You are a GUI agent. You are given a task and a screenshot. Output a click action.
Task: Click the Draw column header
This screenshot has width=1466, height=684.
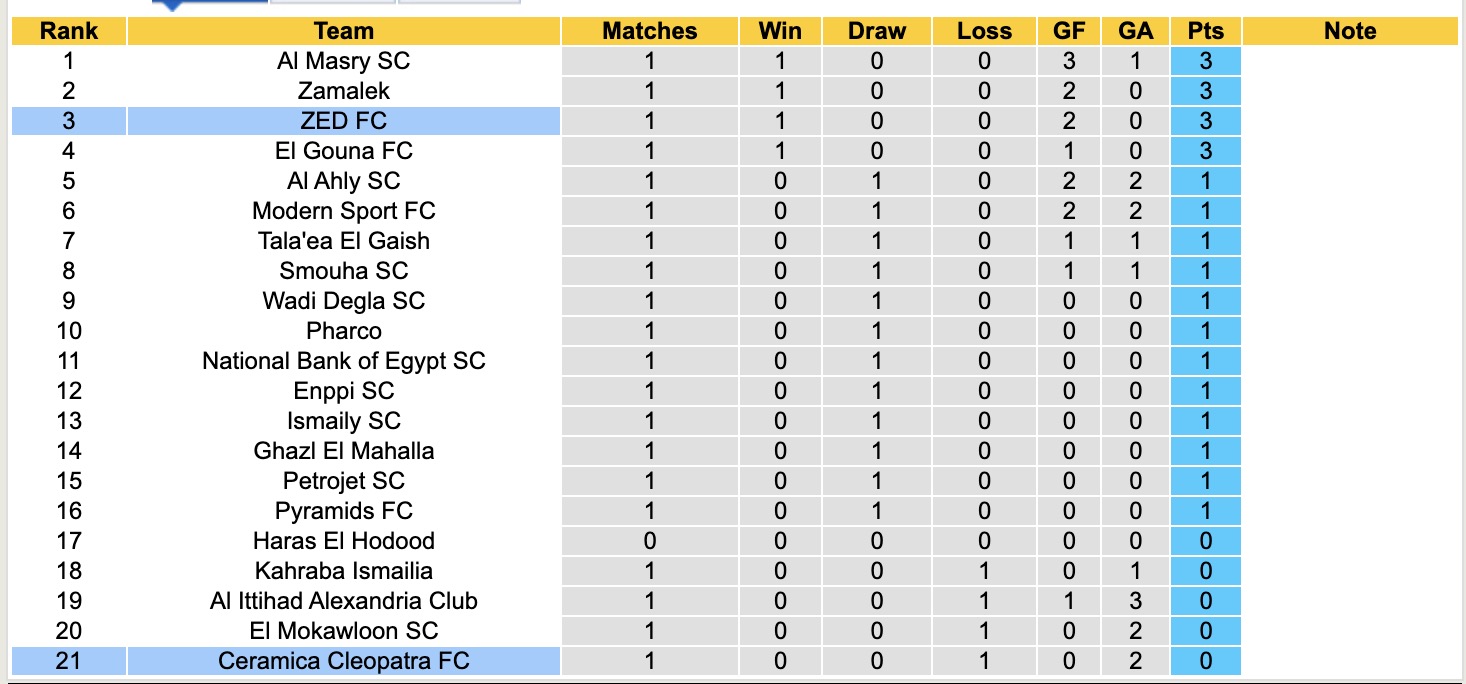[876, 31]
